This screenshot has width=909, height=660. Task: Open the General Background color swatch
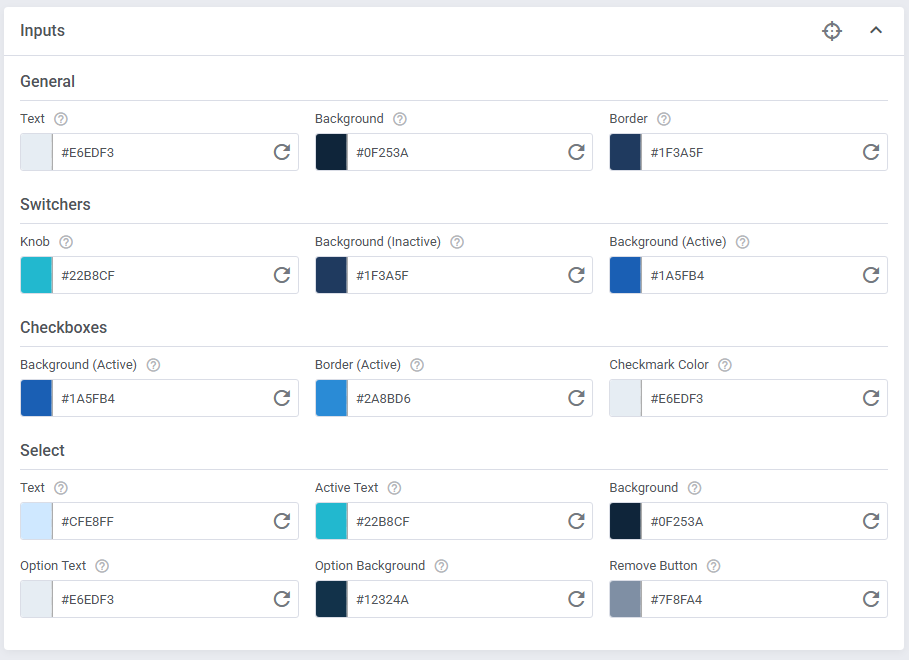pyautogui.click(x=331, y=152)
